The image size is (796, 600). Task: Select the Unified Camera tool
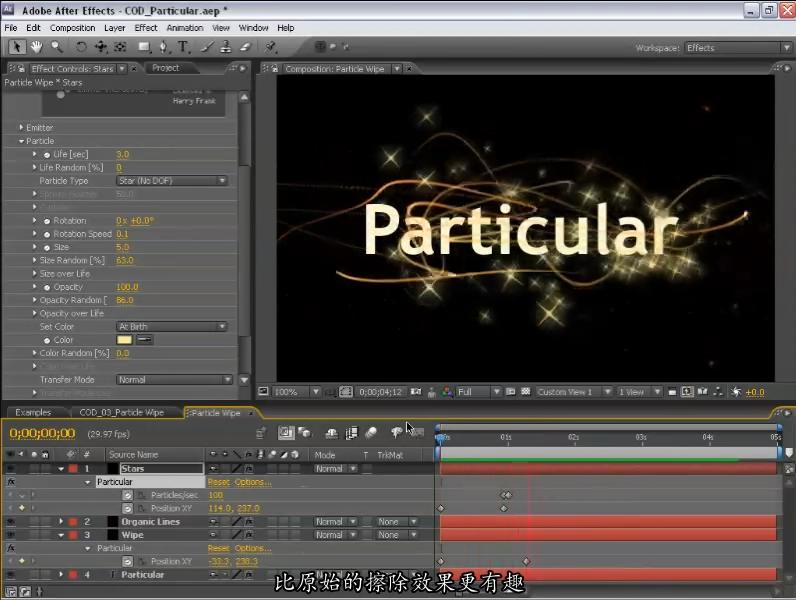click(101, 47)
